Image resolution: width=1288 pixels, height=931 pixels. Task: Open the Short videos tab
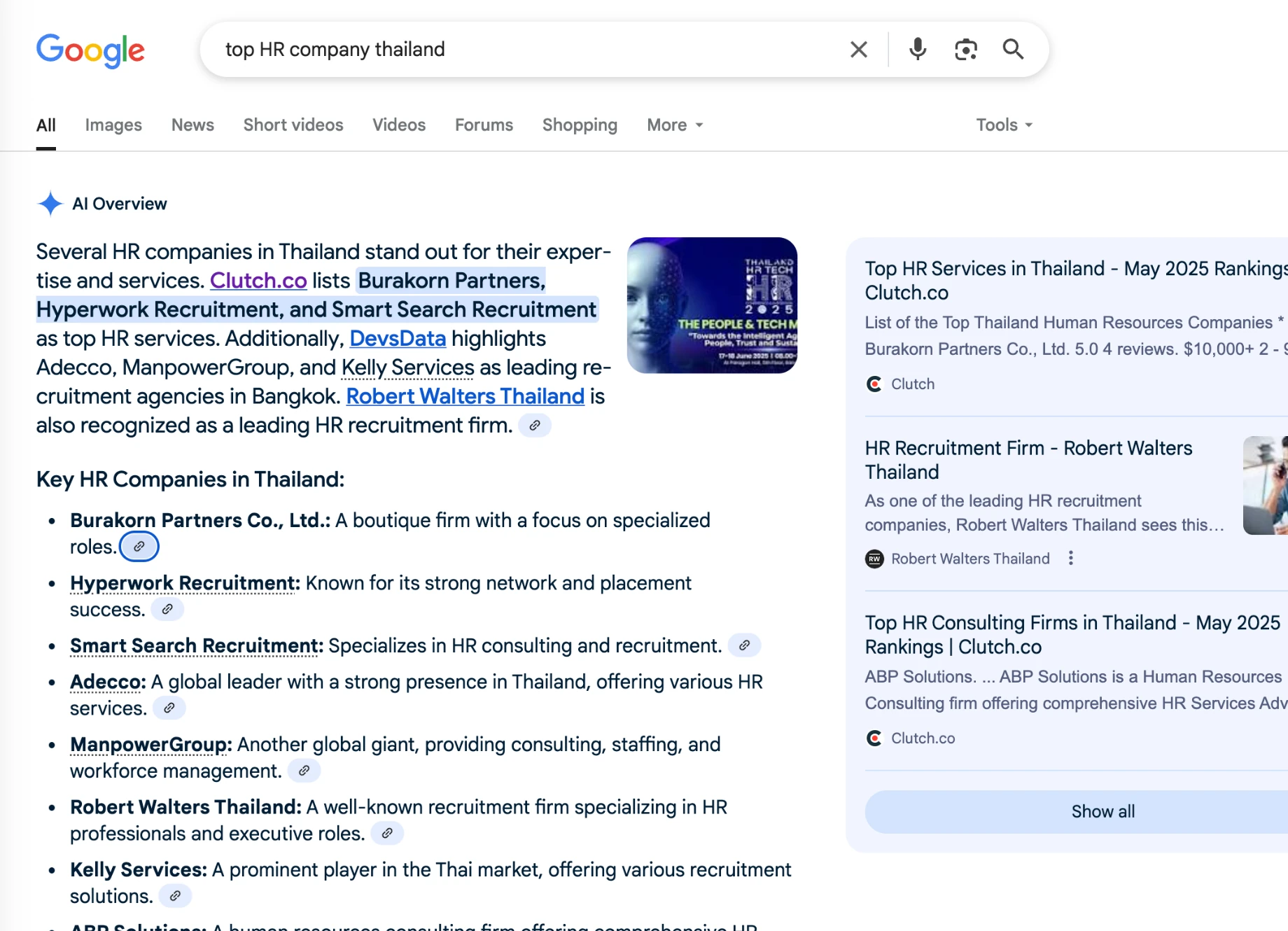pyautogui.click(x=293, y=125)
